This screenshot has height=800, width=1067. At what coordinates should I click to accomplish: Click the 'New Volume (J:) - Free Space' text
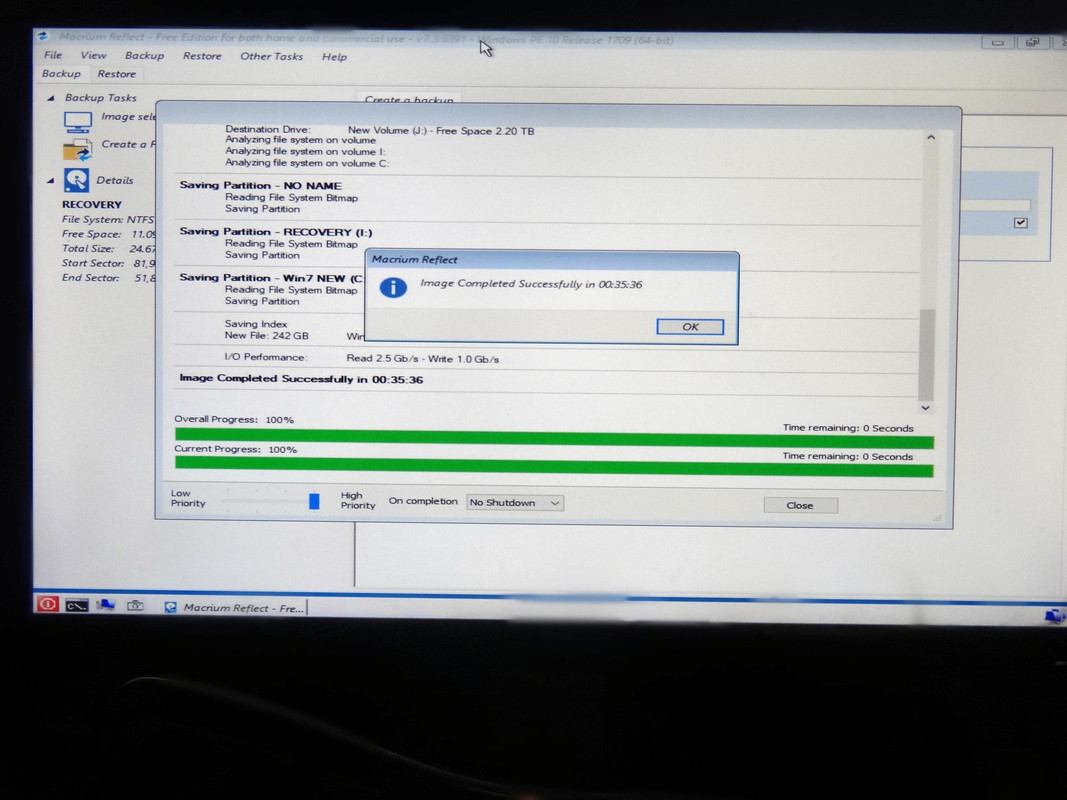pyautogui.click(x=441, y=131)
